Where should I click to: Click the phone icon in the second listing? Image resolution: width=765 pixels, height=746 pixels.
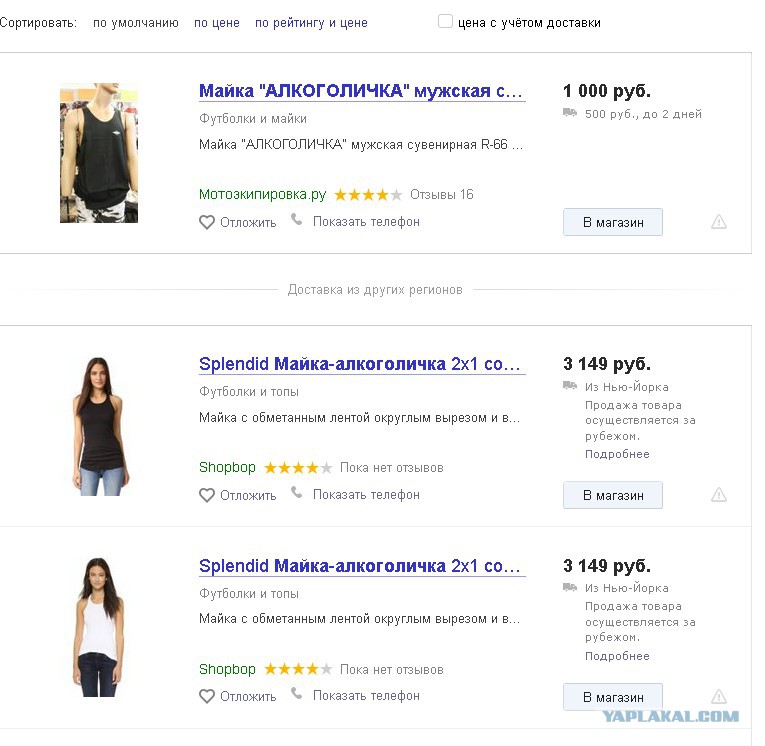297,492
